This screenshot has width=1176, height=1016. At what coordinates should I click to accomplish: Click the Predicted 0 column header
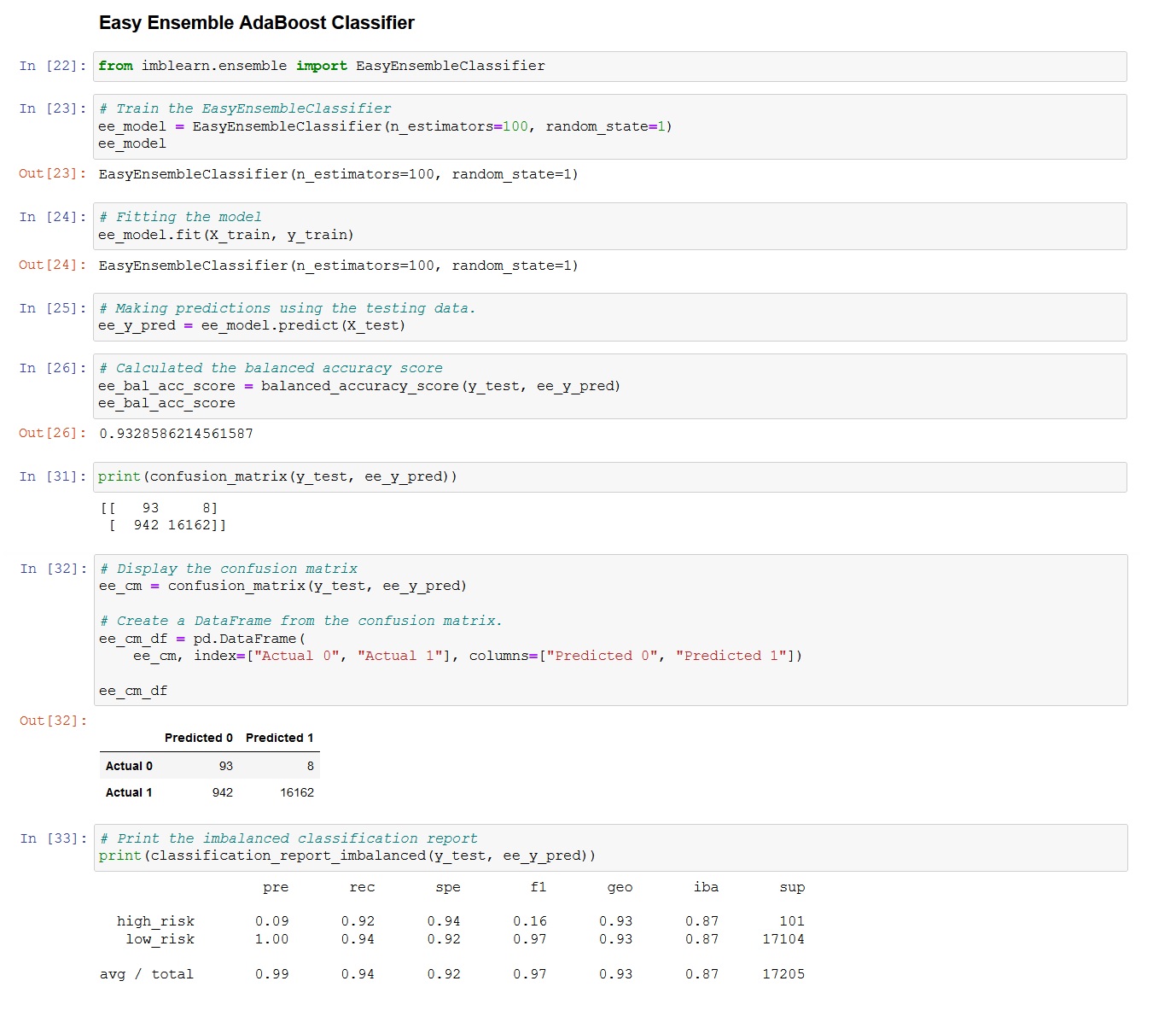pos(198,738)
